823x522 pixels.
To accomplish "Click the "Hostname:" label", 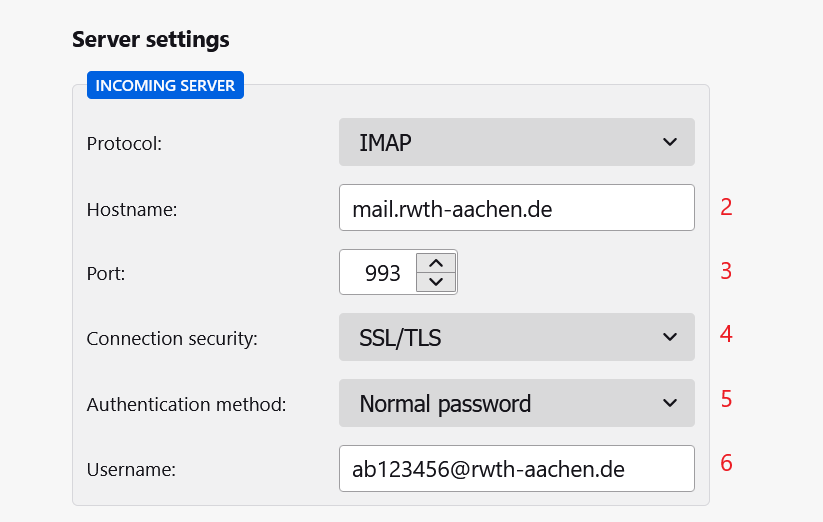I will coord(131,209).
